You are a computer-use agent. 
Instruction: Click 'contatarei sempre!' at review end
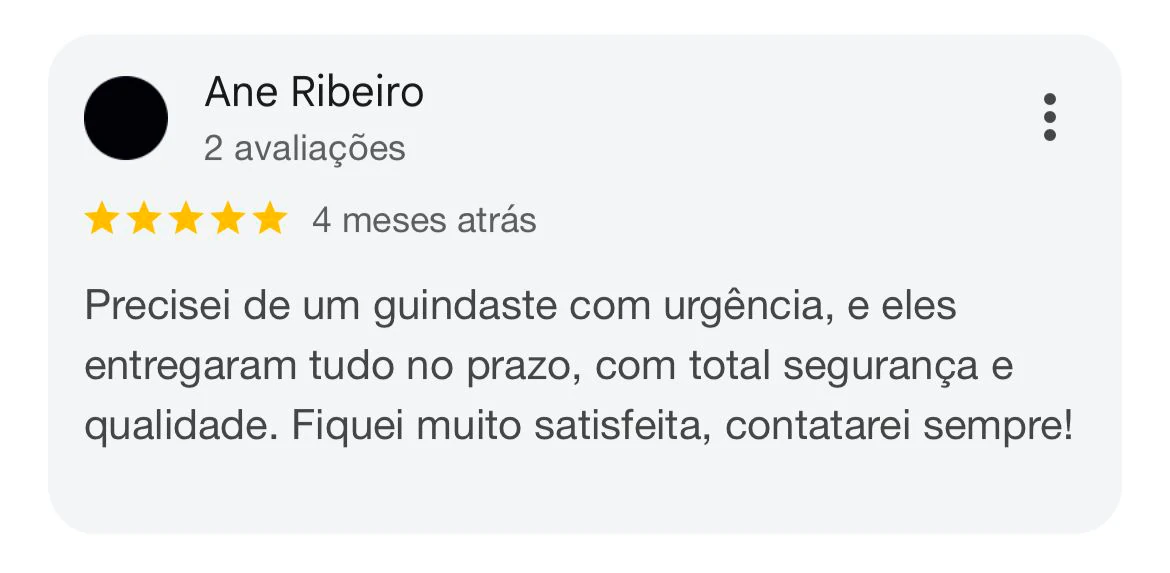[x=898, y=428]
